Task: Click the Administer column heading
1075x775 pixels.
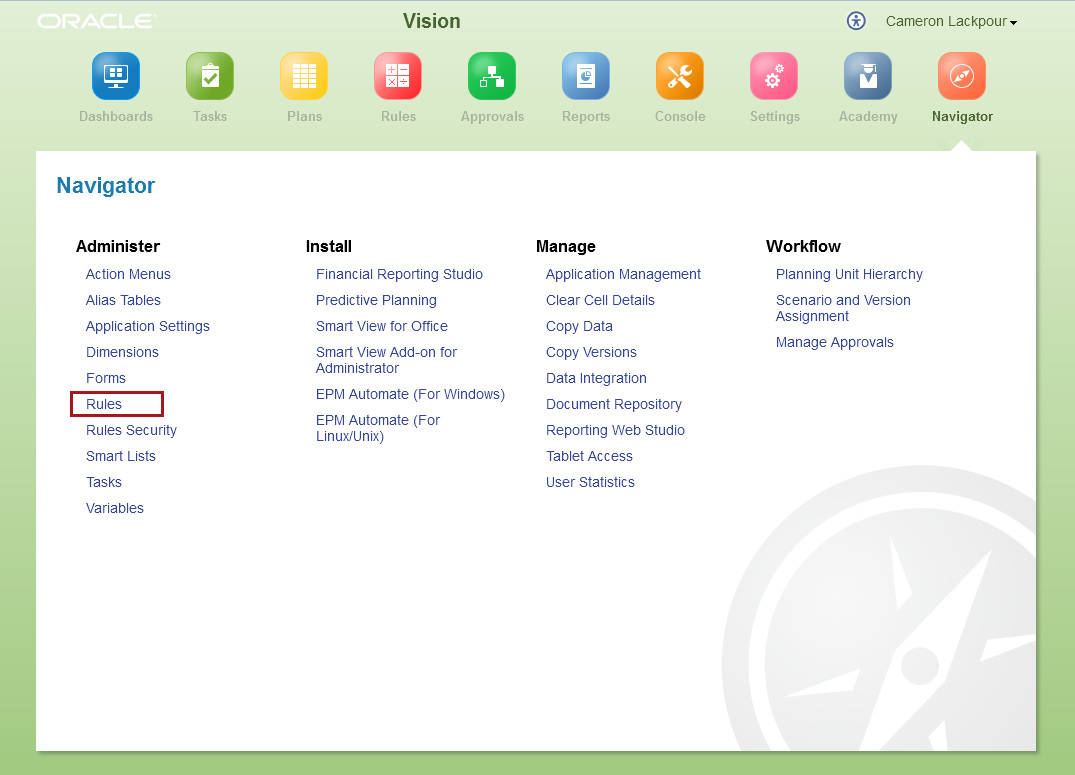Action: pyautogui.click(x=118, y=246)
